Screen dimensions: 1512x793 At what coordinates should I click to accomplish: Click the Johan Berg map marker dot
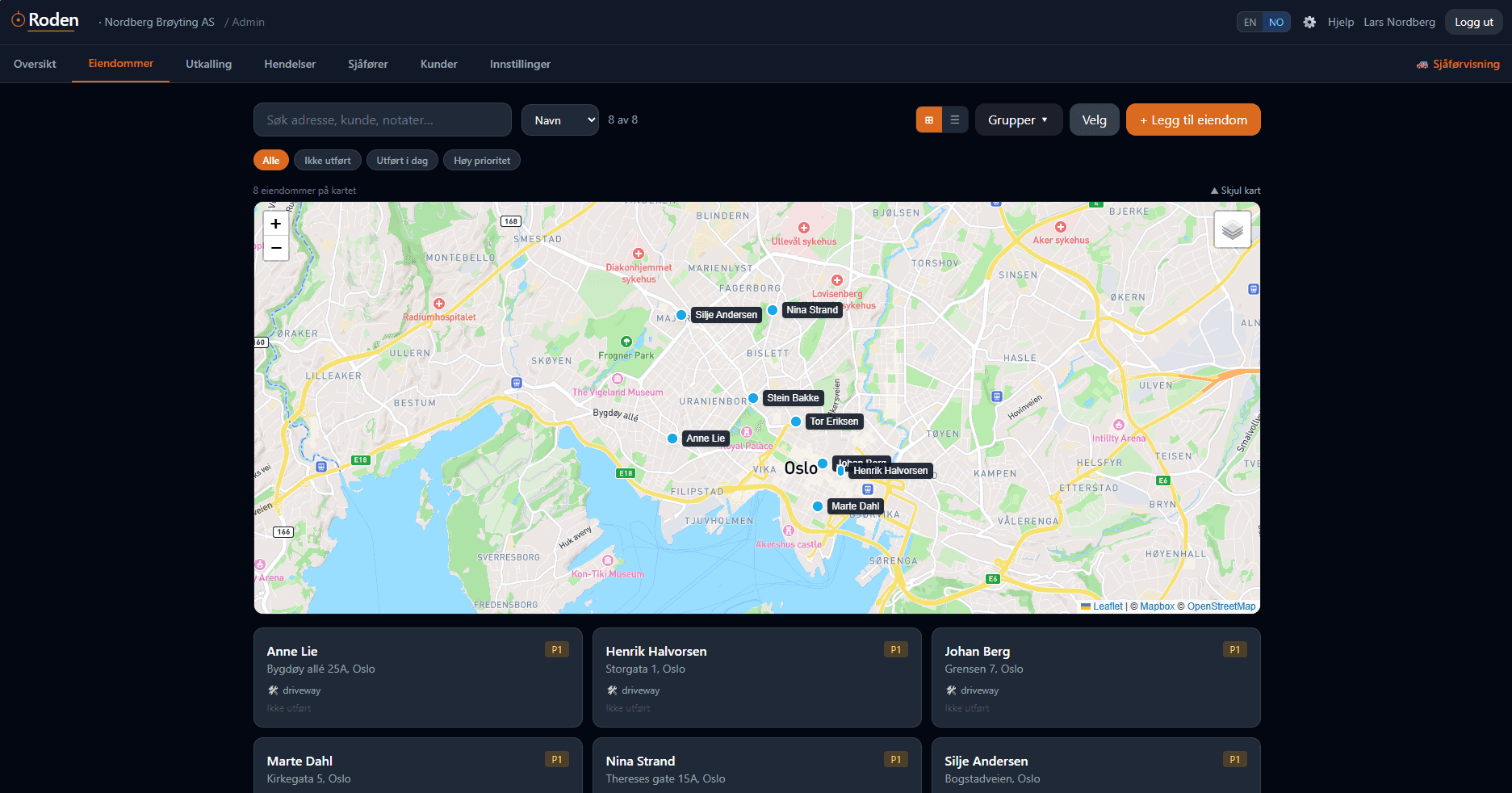click(823, 464)
